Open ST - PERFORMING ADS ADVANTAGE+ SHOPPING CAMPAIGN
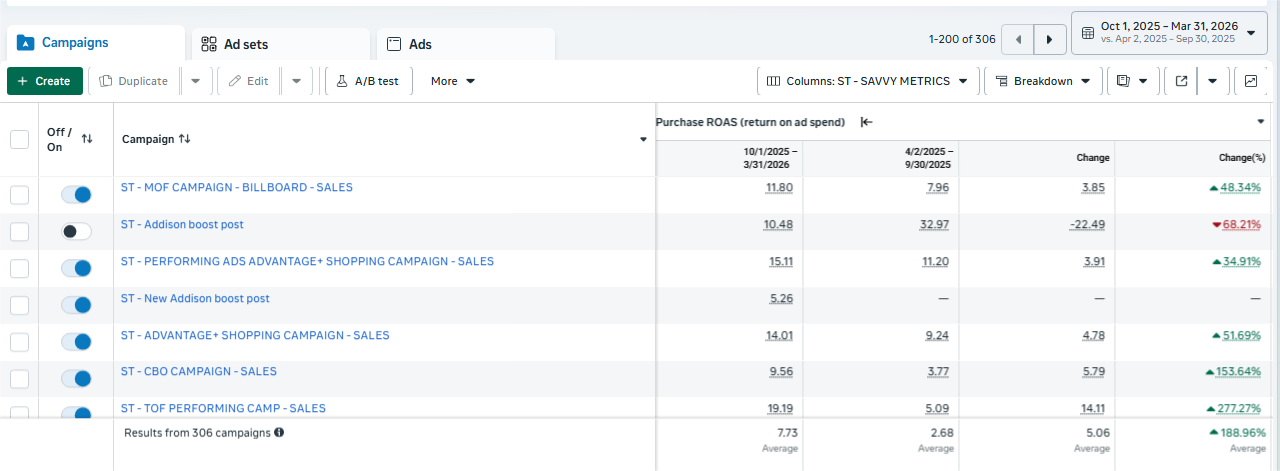 point(307,262)
